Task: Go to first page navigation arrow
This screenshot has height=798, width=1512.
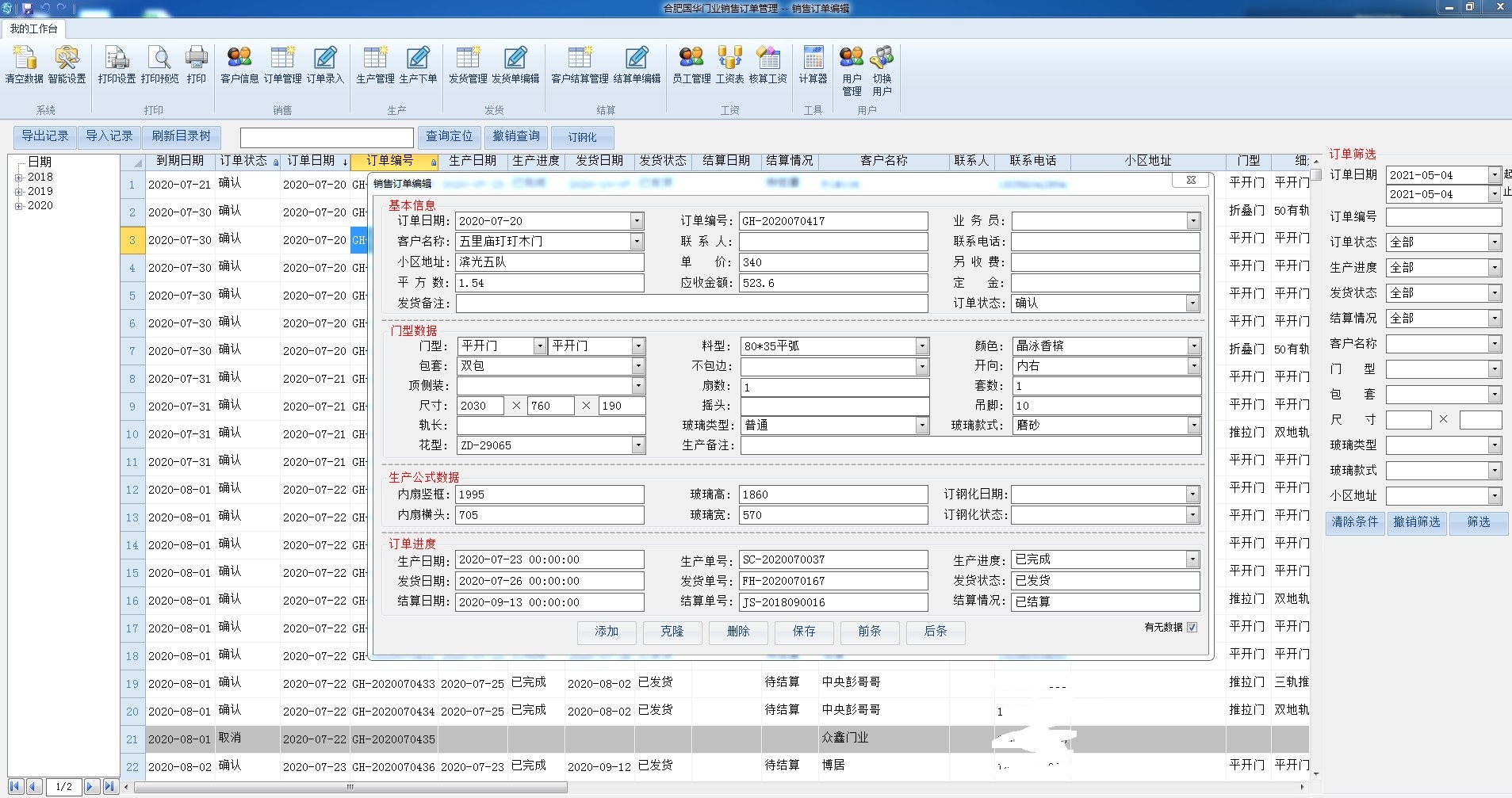Action: [x=15, y=786]
